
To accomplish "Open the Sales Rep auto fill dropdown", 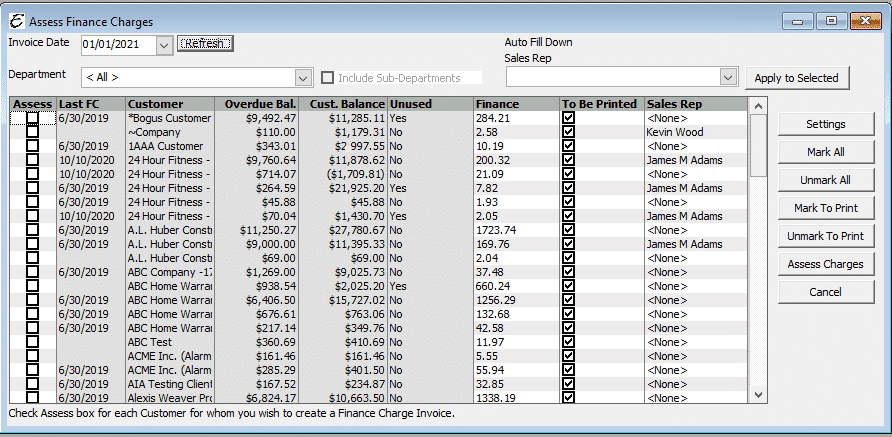I will pyautogui.click(x=728, y=77).
